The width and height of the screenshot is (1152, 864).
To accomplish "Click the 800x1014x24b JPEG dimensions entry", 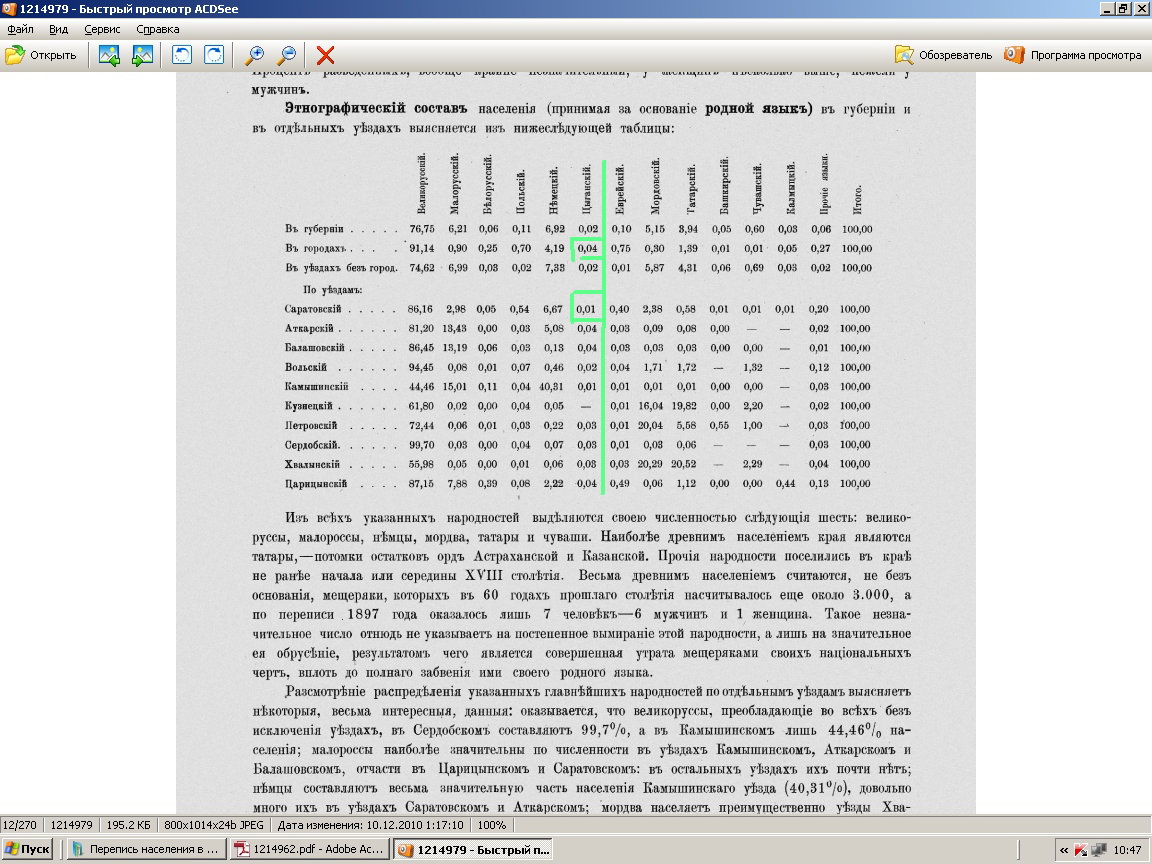I will (213, 825).
